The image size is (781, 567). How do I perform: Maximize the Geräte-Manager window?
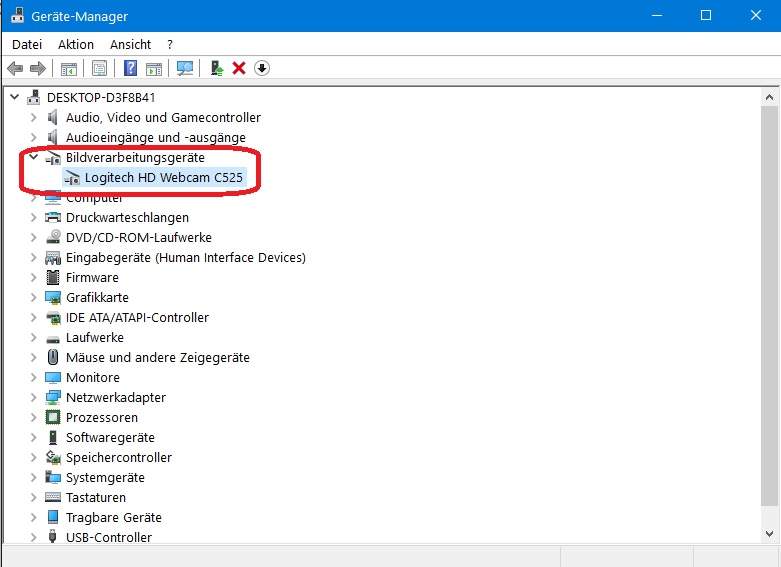click(x=706, y=15)
